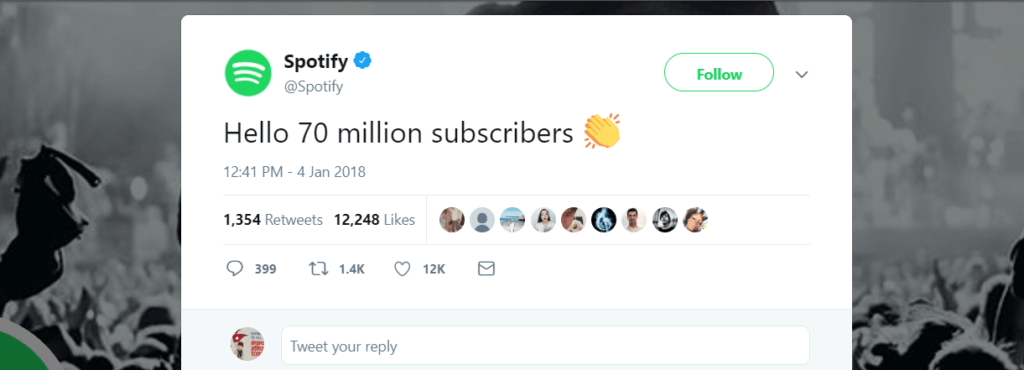The image size is (1024, 370).
Task: Open the @Spotify handle link
Action: [x=313, y=86]
